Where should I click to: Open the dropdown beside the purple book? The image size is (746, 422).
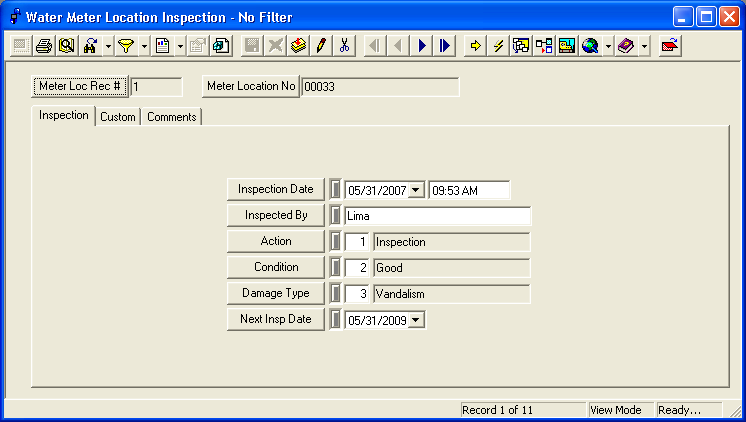(644, 46)
